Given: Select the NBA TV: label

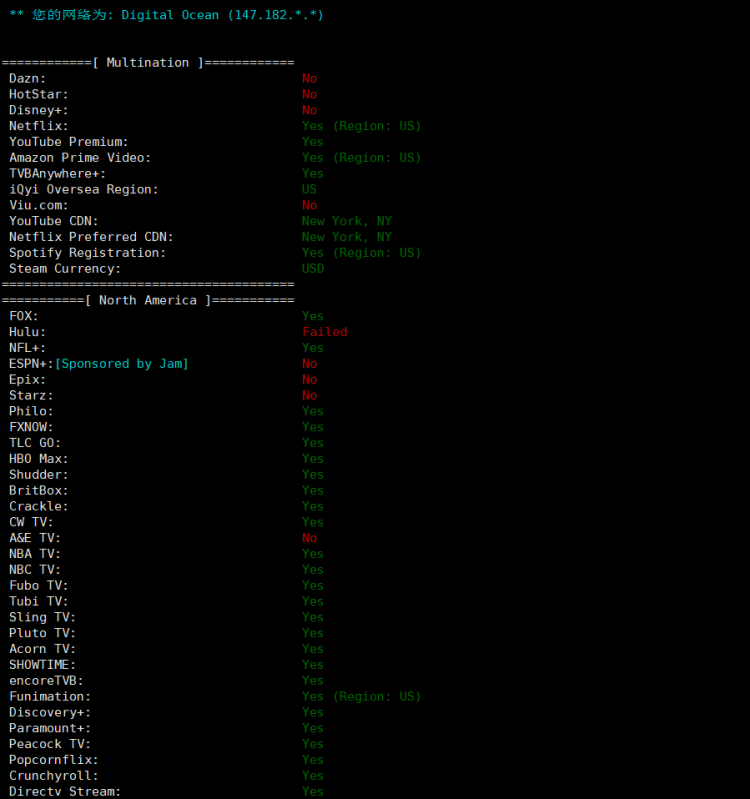Looking at the screenshot, I should 35,553.
